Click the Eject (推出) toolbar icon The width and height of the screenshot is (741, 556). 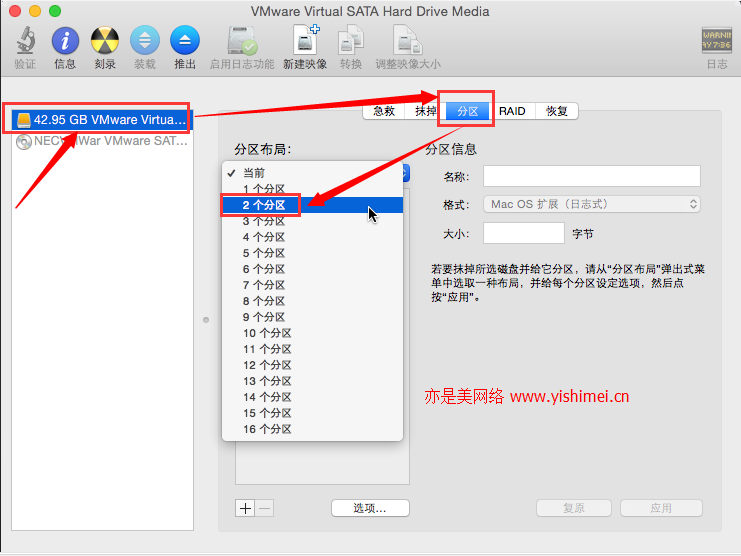[185, 40]
